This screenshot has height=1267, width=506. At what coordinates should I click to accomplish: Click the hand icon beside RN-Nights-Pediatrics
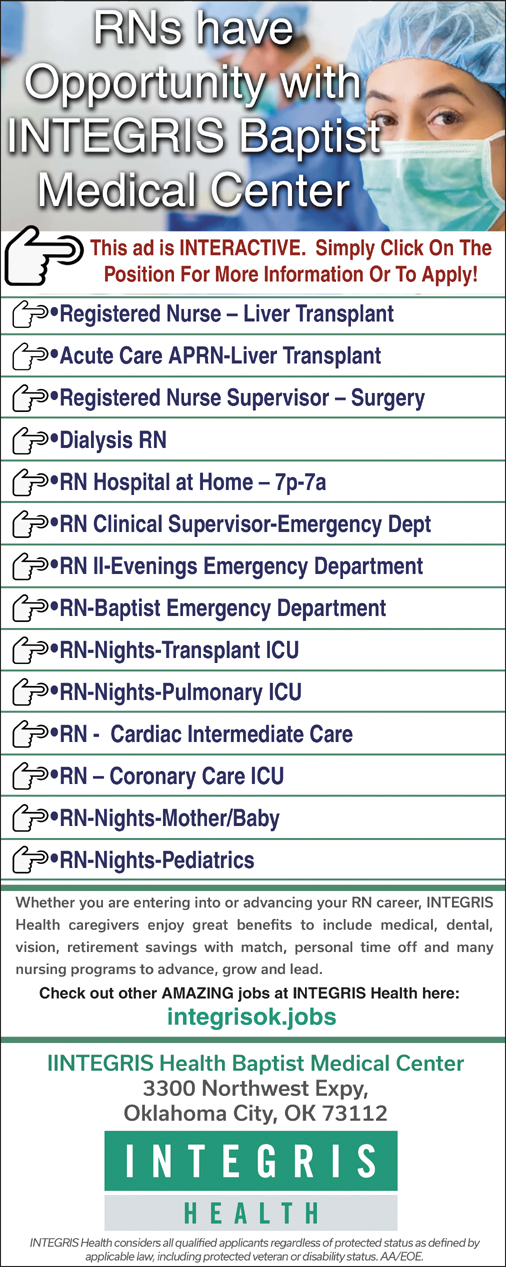click(30, 860)
